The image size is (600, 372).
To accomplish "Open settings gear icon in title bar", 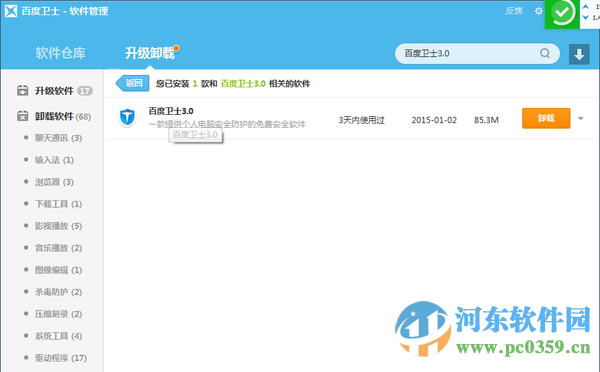I will pos(538,11).
